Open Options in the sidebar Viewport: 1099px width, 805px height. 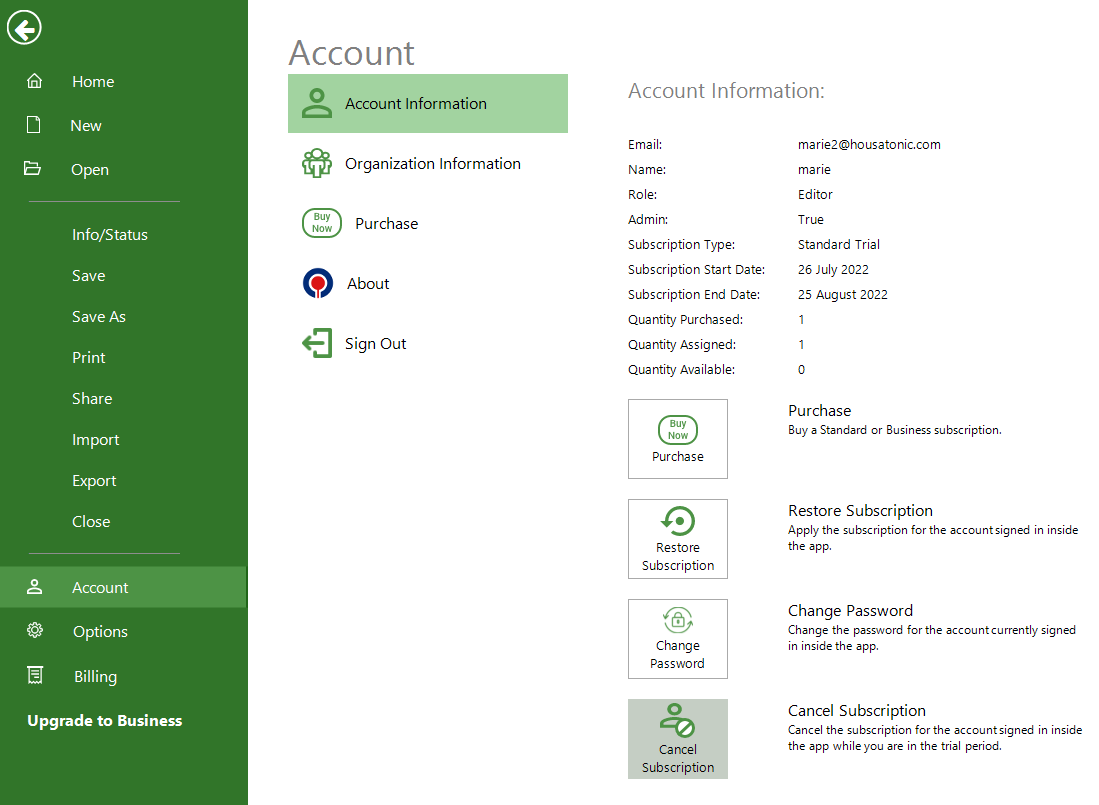point(100,631)
